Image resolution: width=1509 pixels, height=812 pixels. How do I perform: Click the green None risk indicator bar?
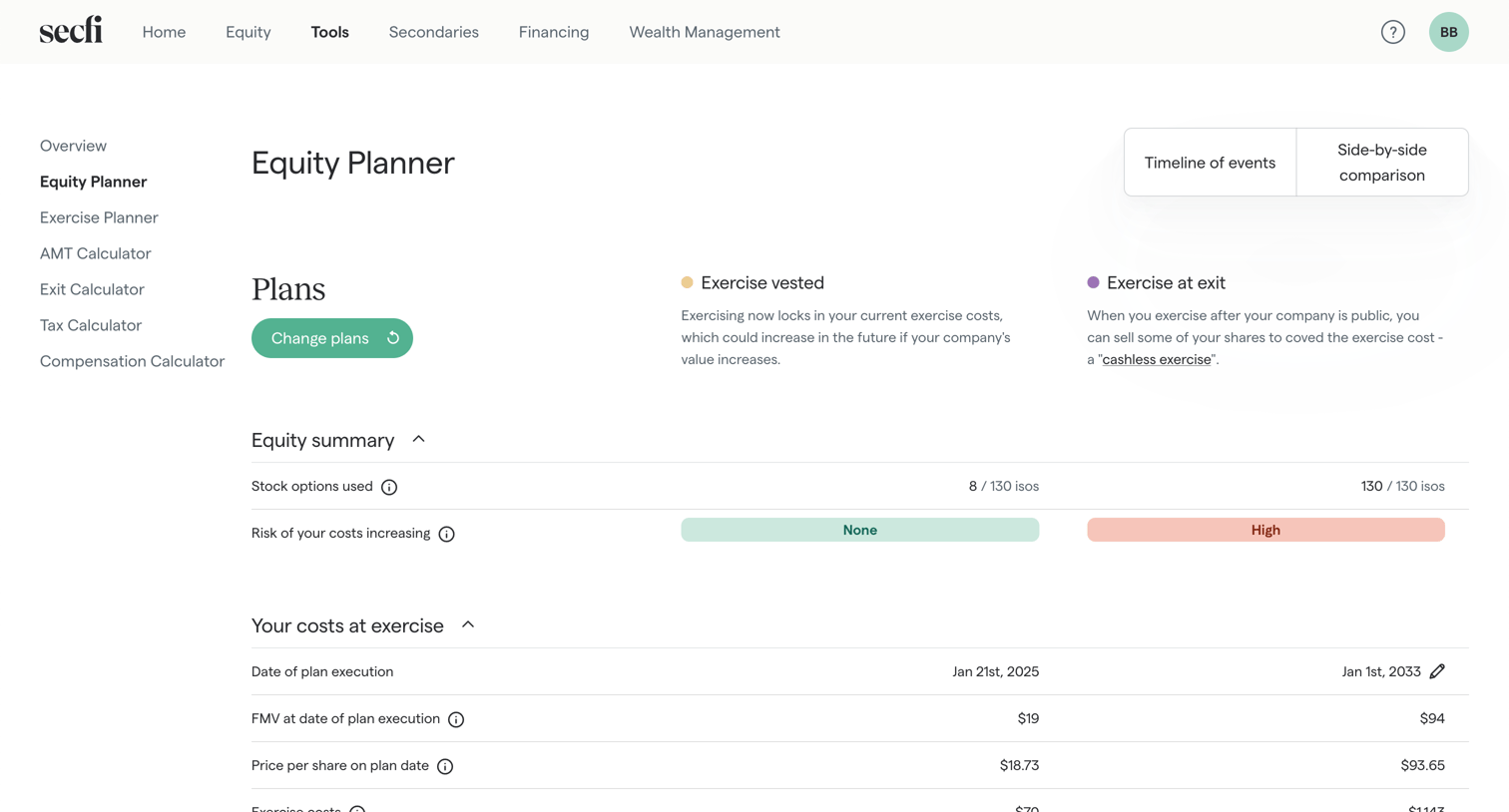tap(859, 530)
